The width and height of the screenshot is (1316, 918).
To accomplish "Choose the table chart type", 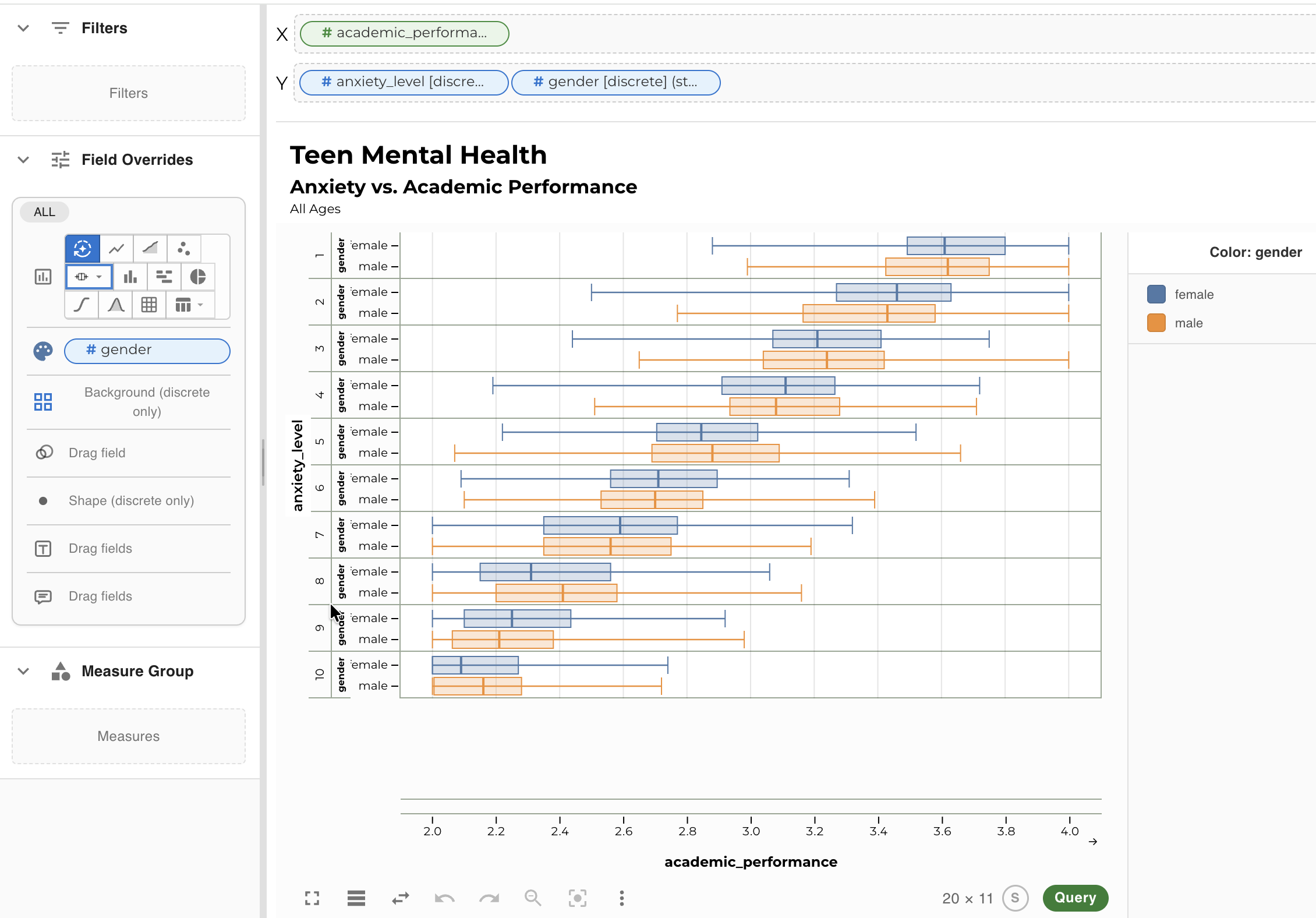I will pos(183,305).
